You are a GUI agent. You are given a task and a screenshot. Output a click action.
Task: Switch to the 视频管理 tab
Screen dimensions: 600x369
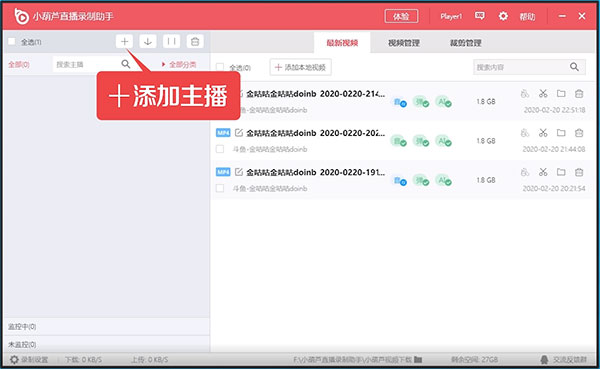404,43
